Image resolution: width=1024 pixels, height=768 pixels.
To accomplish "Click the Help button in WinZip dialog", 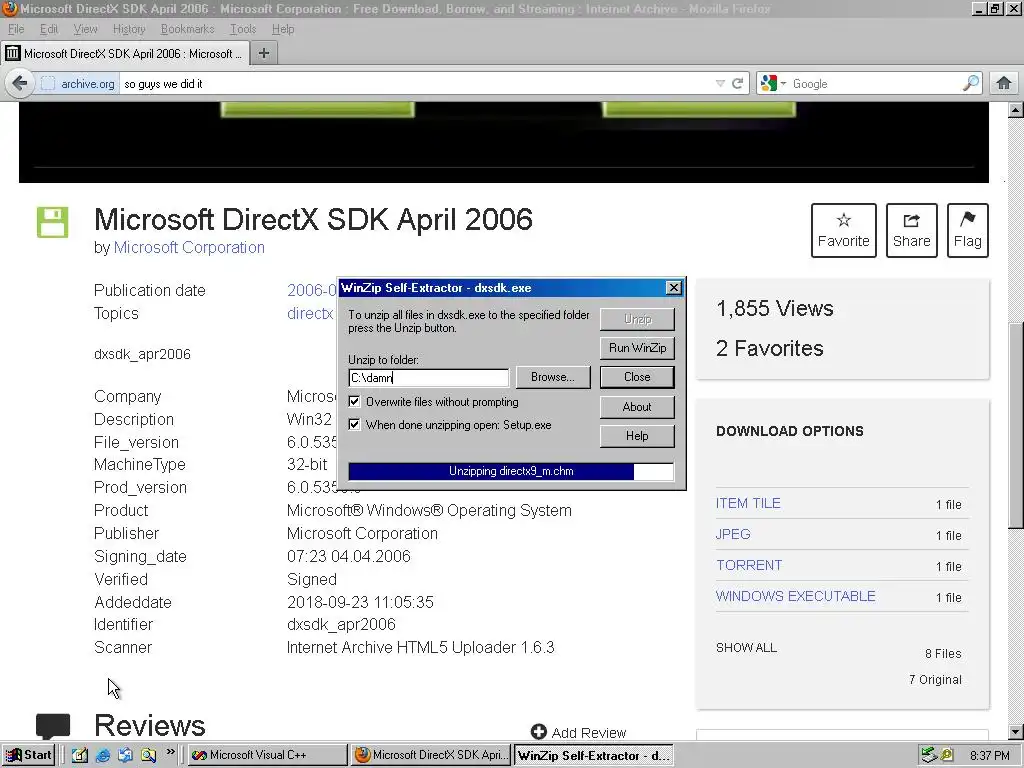I will tap(637, 436).
